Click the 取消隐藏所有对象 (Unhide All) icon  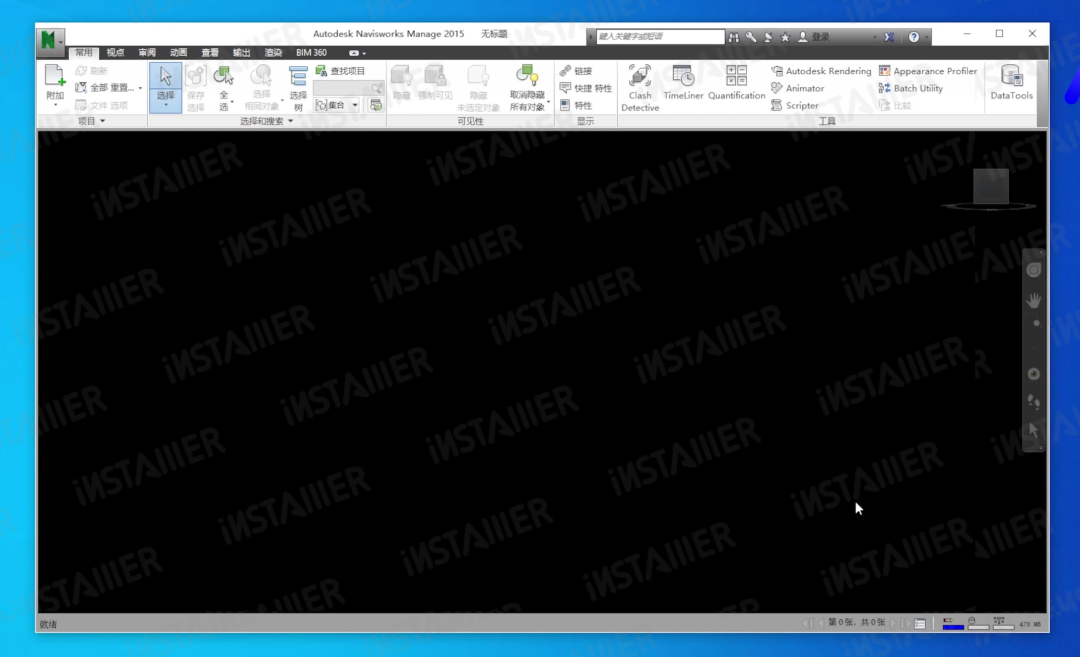pyautogui.click(x=527, y=76)
